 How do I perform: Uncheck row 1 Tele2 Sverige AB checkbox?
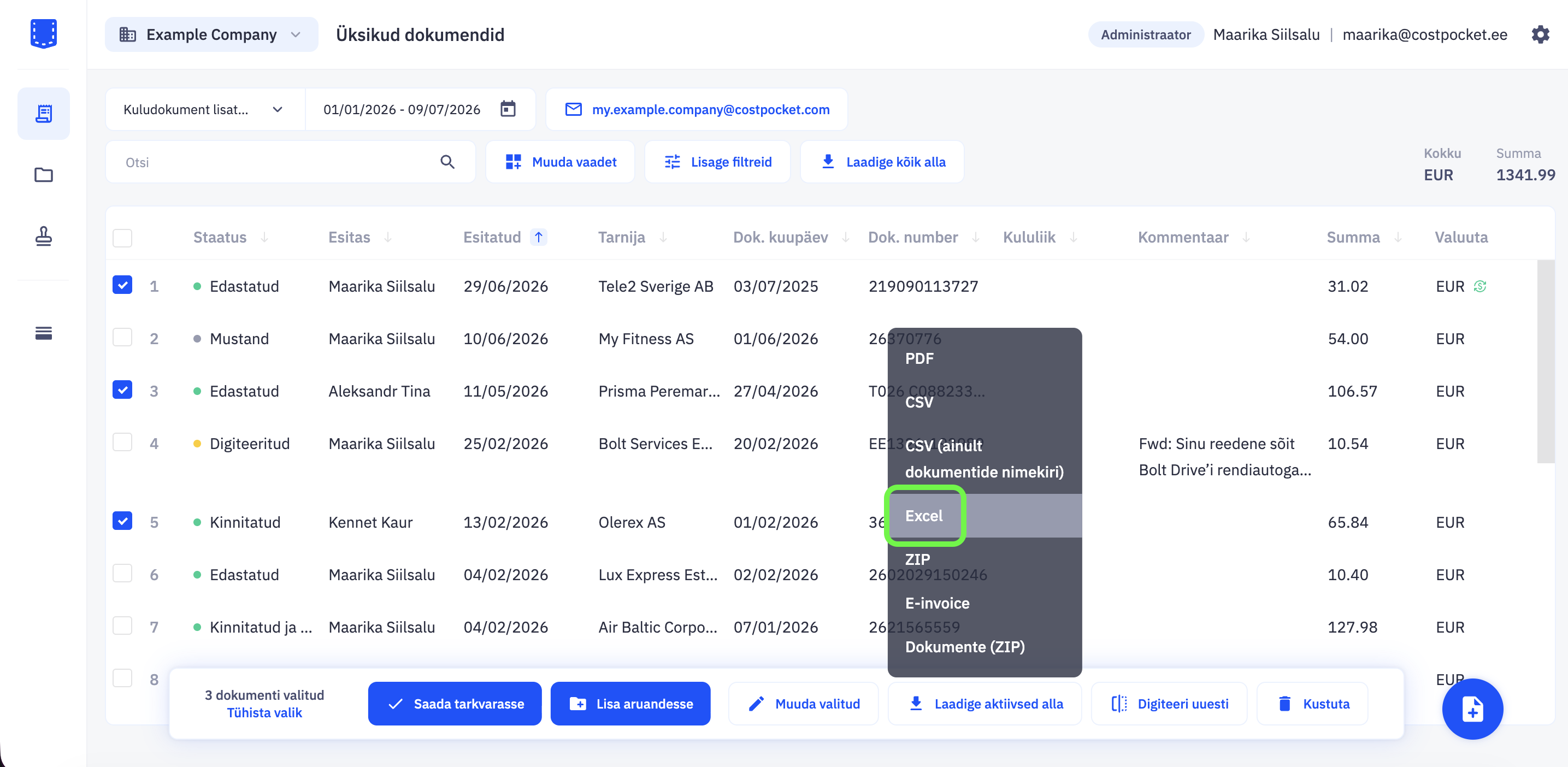click(122, 285)
